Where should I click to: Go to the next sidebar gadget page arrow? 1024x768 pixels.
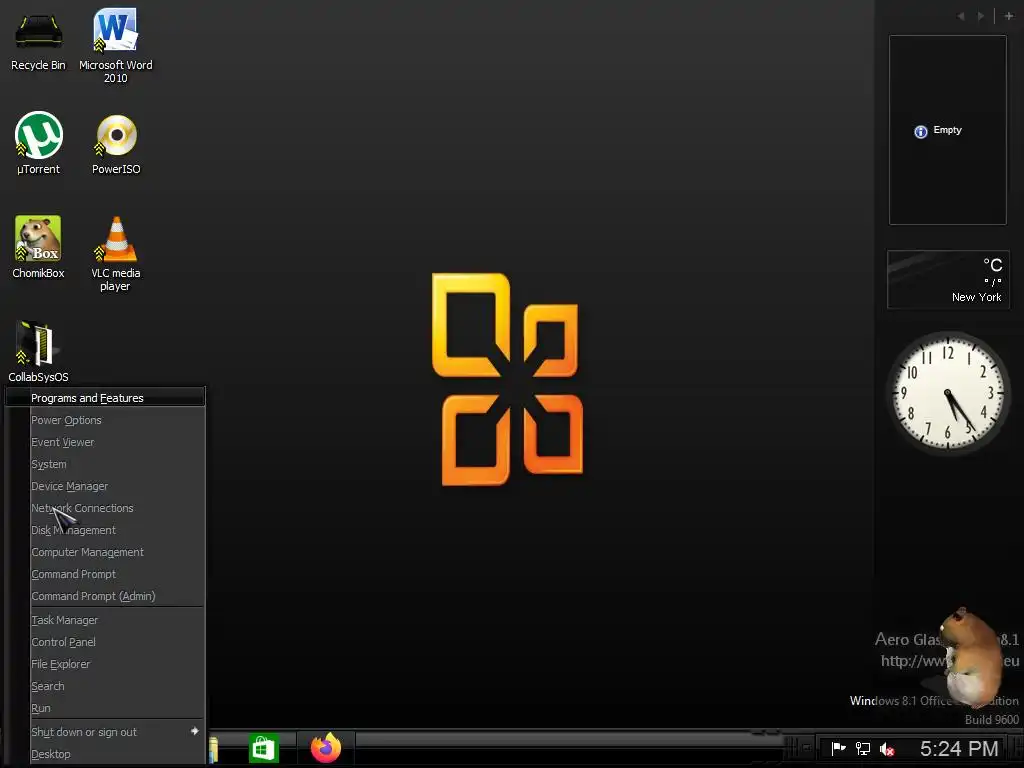tap(981, 16)
